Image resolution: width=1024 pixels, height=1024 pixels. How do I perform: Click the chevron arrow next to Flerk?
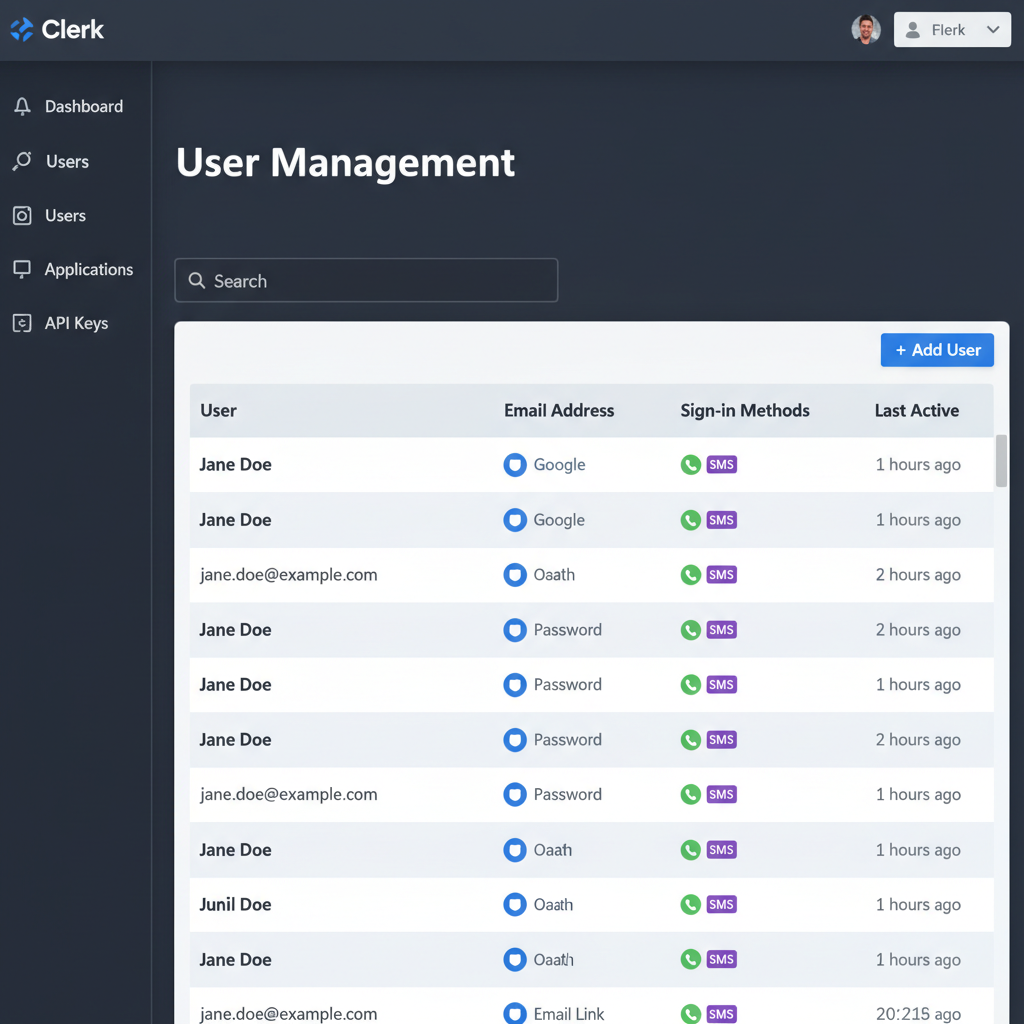pyautogui.click(x=993, y=29)
